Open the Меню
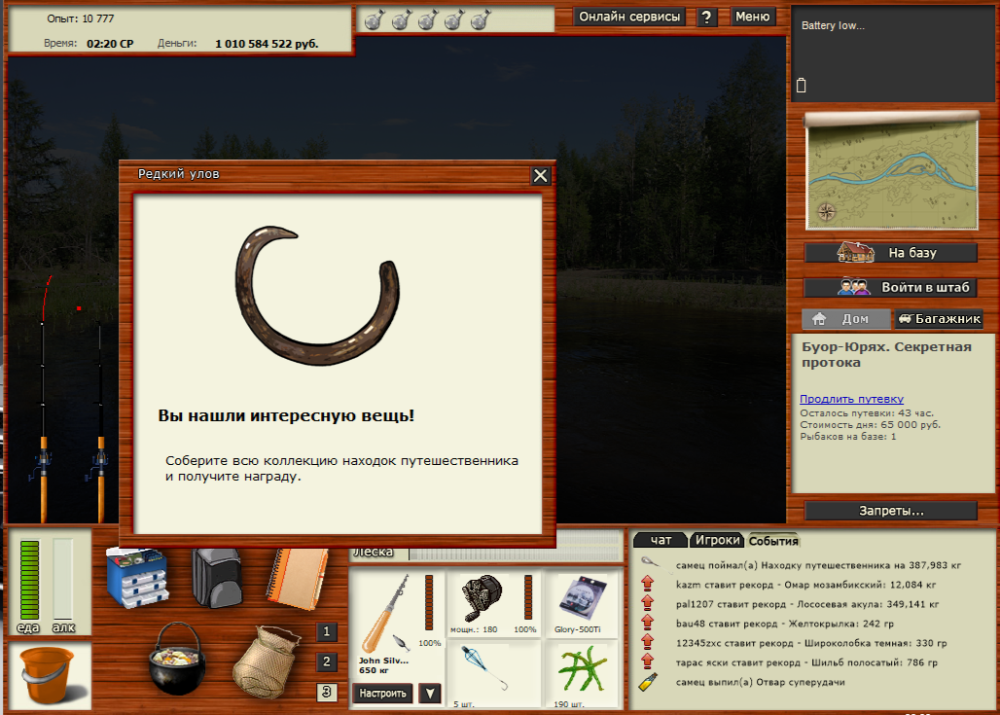1000x715 pixels. point(752,17)
